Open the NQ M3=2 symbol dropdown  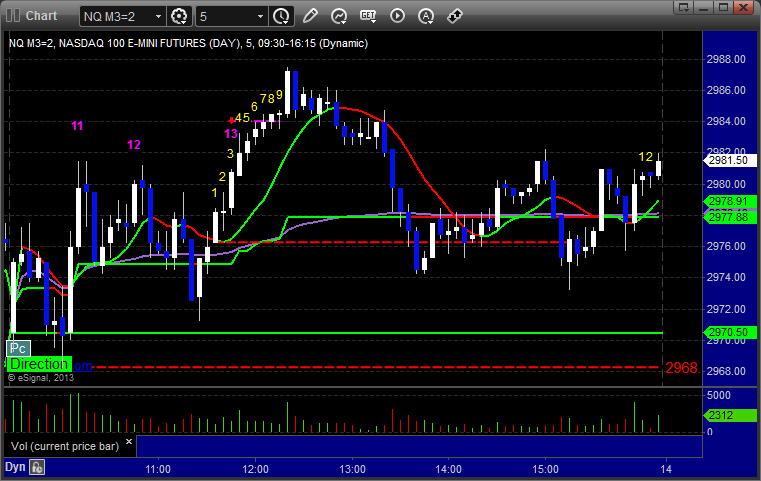(122, 17)
